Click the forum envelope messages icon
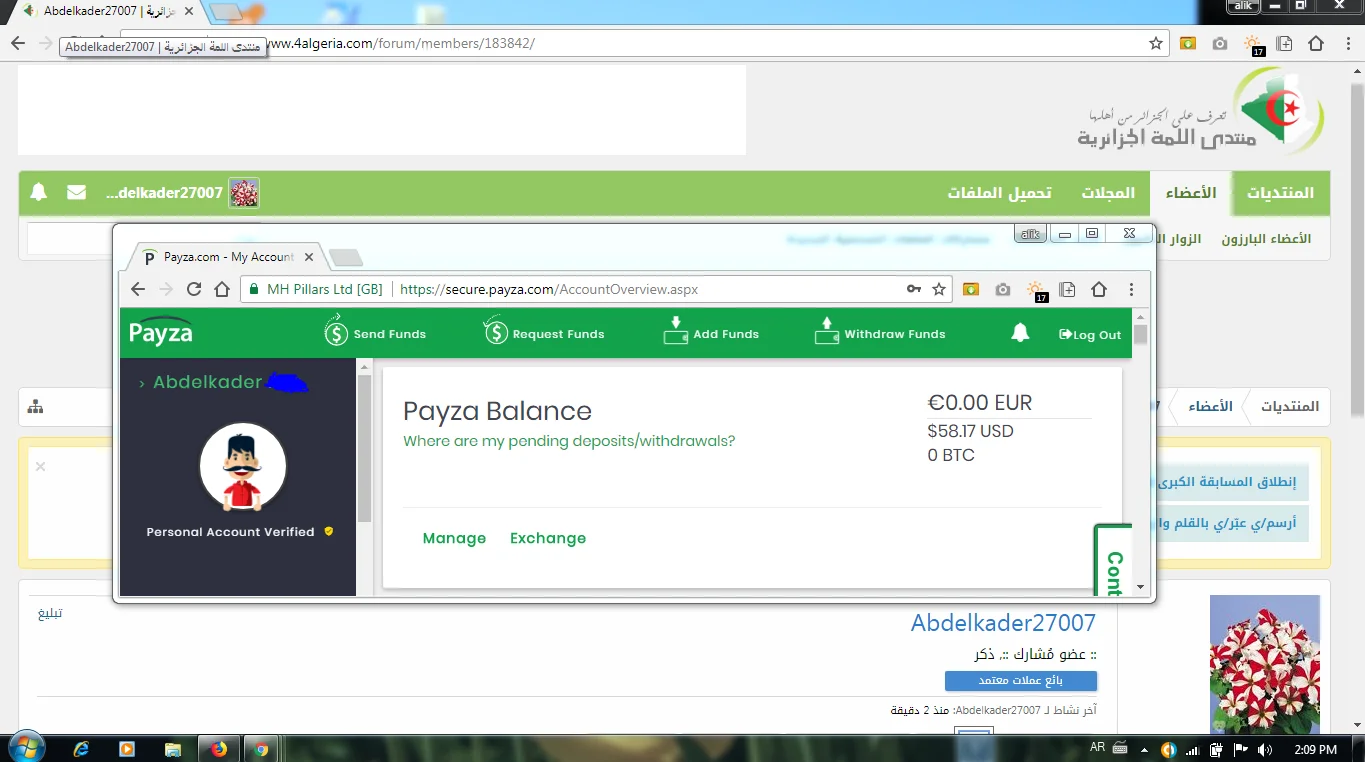Screen dimensions: 1365x762 [x=76, y=192]
